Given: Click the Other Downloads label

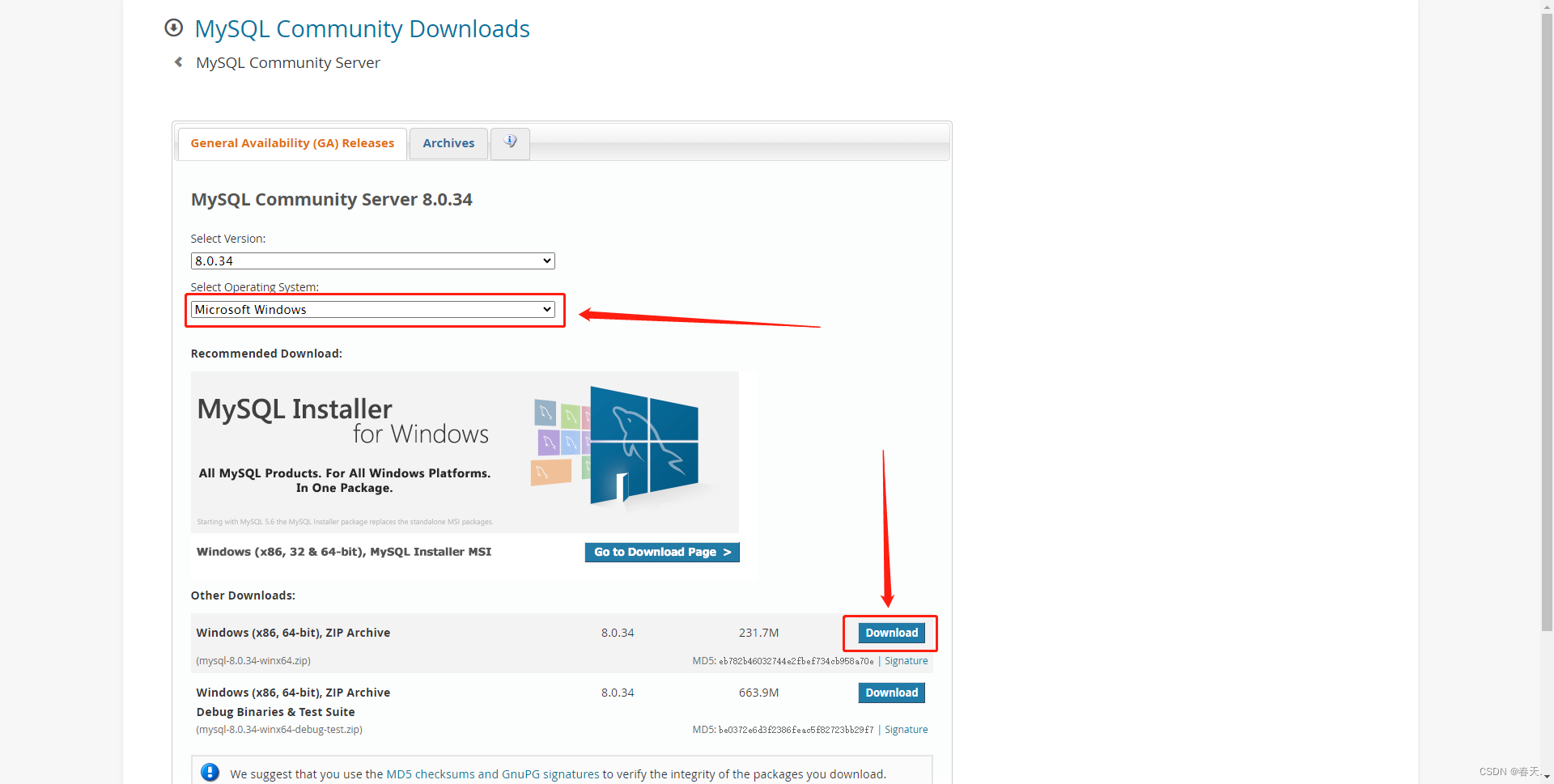Looking at the screenshot, I should pos(243,595).
